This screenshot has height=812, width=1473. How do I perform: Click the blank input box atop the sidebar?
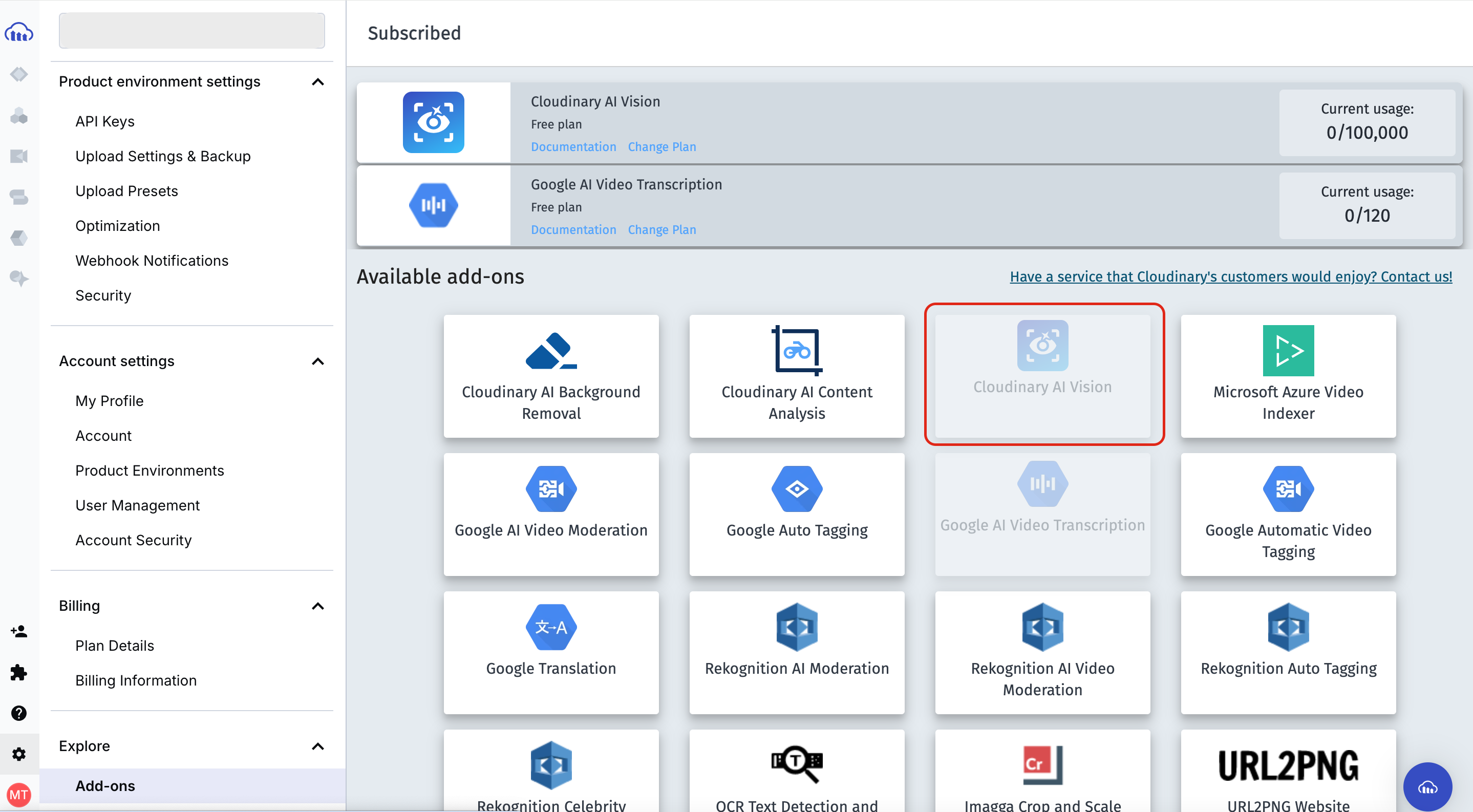pos(191,30)
